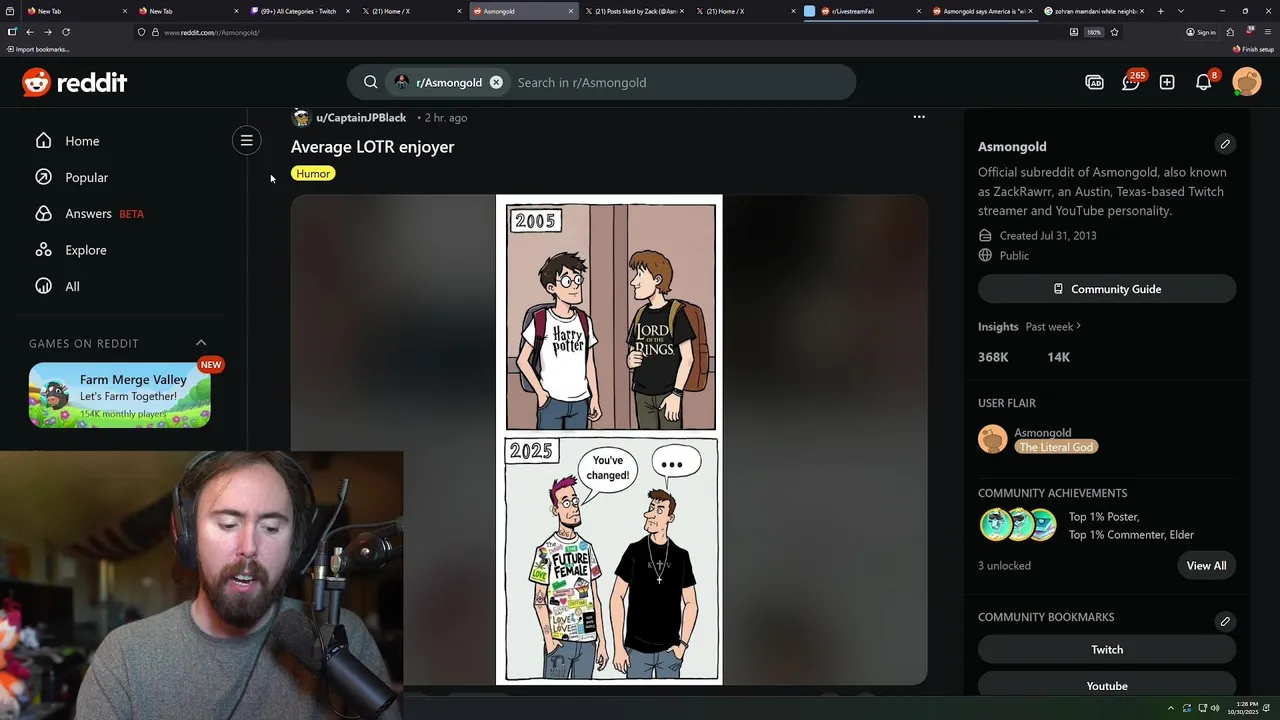Click The Literal God flair badge
The image size is (1280, 720).
click(1055, 447)
